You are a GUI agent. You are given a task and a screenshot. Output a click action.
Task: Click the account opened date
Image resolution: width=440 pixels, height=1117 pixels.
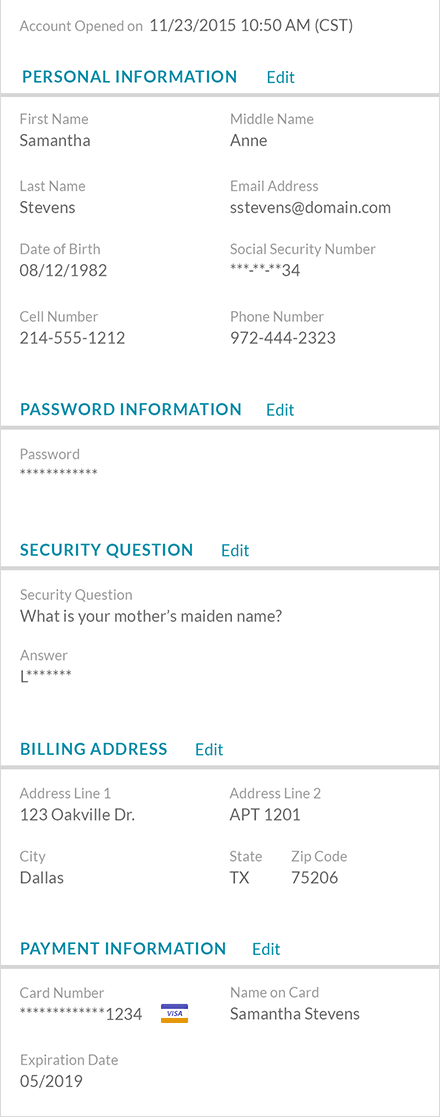coord(251,26)
